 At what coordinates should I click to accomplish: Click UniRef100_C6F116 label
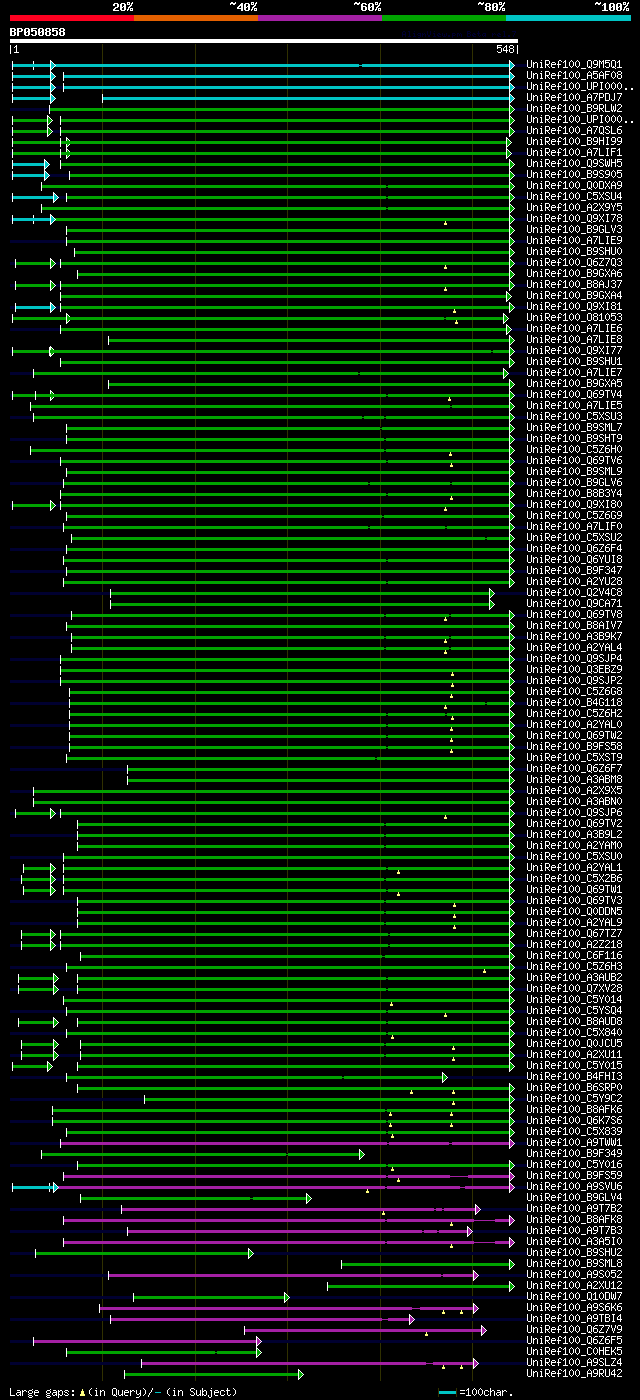(576, 955)
